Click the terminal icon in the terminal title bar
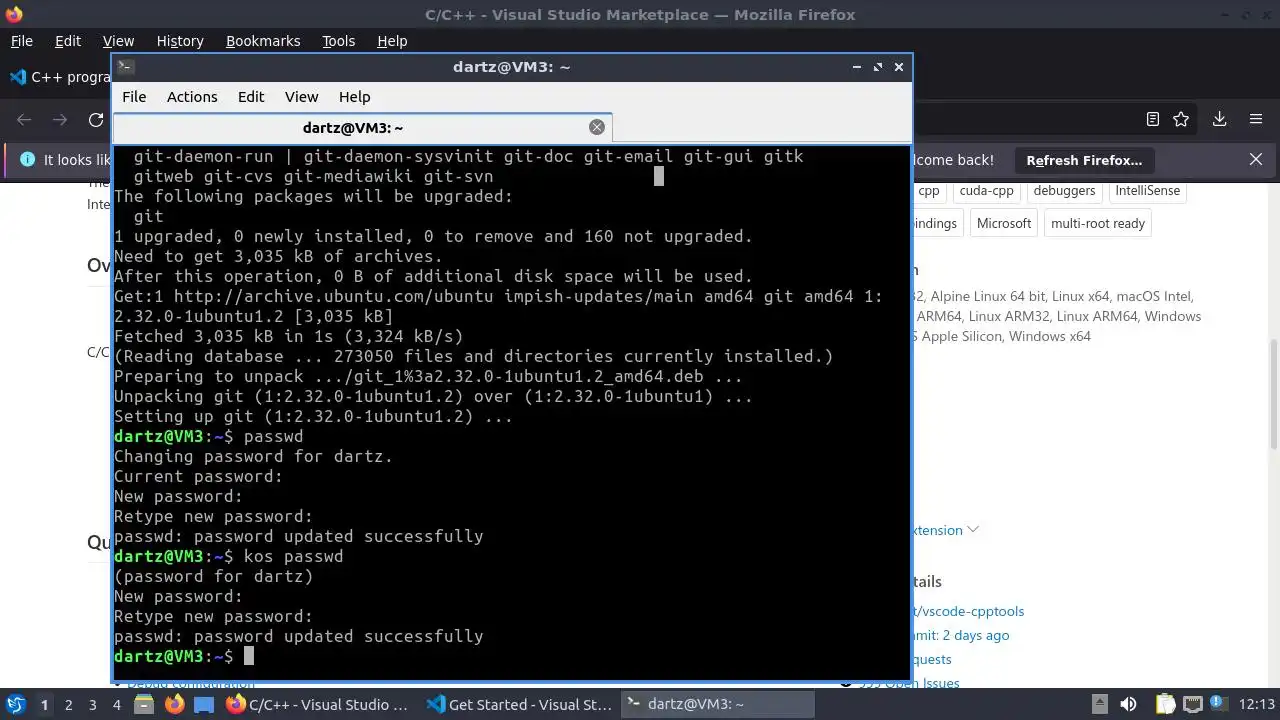Viewport: 1280px width, 720px height. coord(125,67)
